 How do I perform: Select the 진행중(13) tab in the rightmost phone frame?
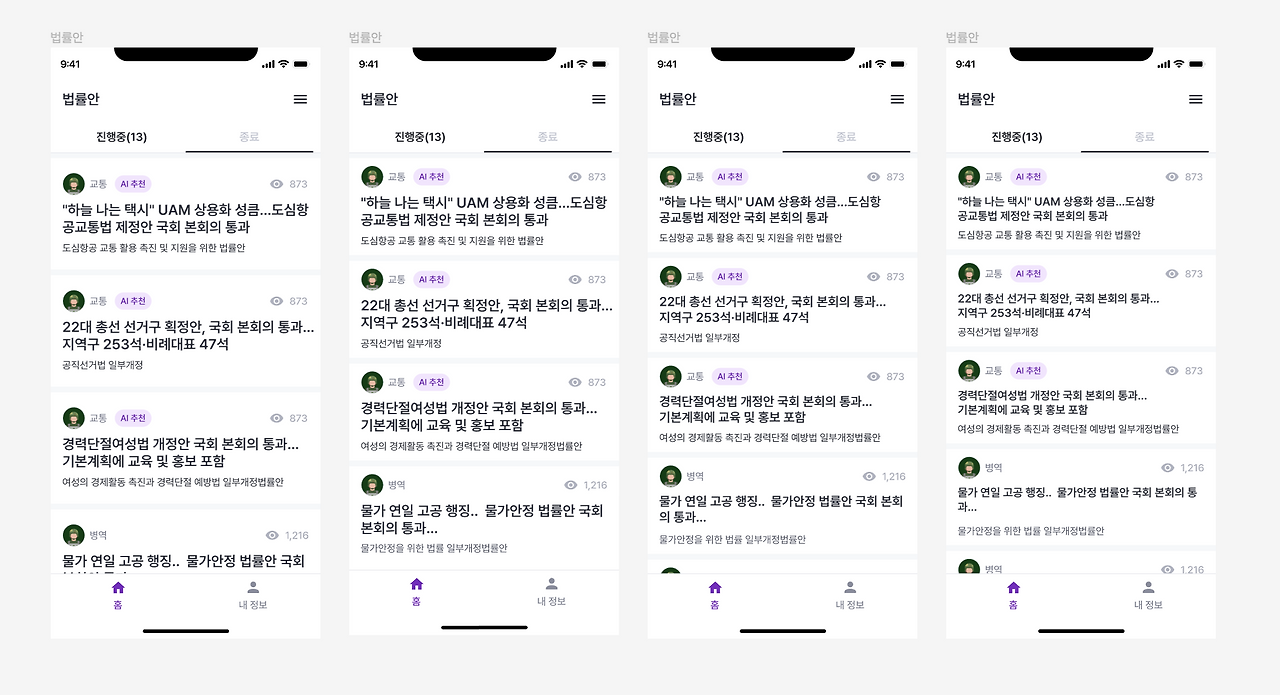click(x=1017, y=137)
